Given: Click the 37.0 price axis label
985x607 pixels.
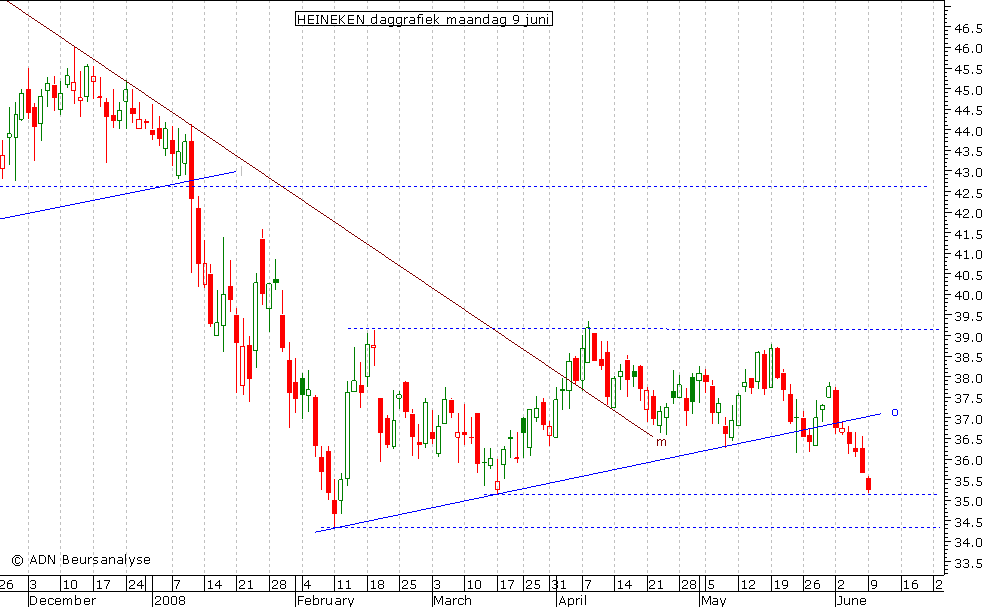Looking at the screenshot, I should tap(968, 420).
